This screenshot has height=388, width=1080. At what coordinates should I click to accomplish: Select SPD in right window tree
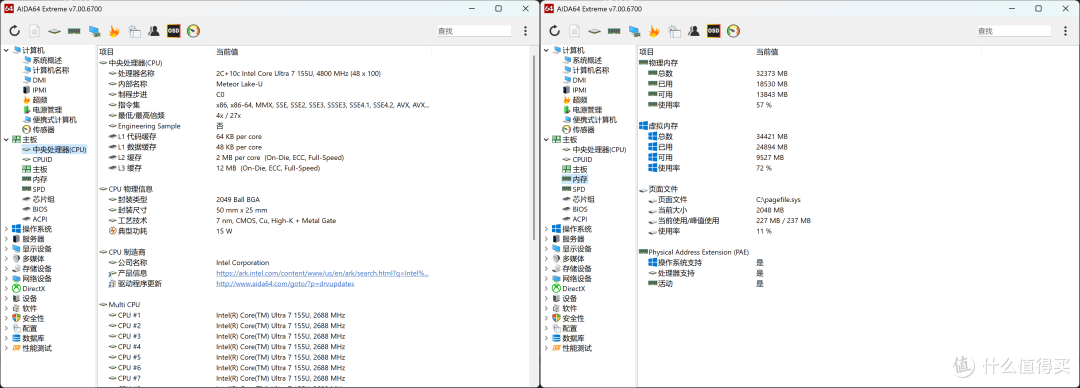coord(579,189)
